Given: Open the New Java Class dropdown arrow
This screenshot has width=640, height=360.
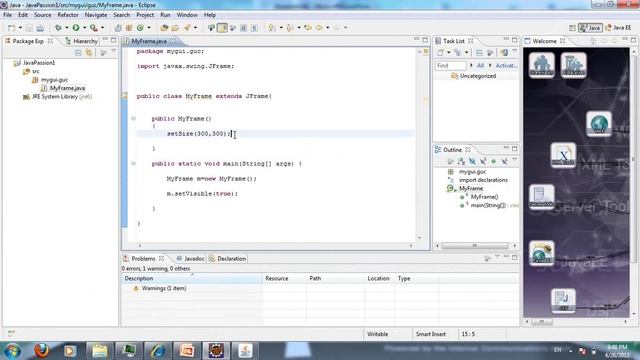Looking at the screenshot, I should click(x=149, y=28).
